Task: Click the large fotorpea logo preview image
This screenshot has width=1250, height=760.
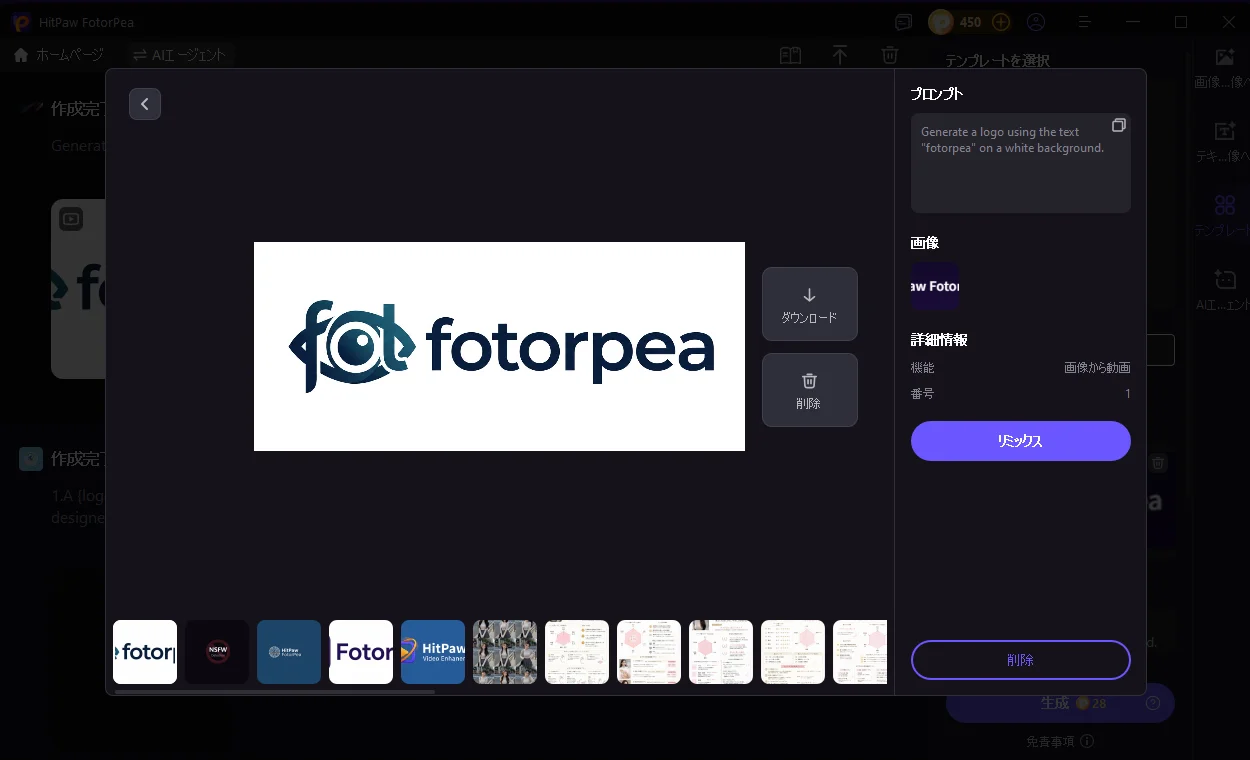Action: tap(499, 346)
